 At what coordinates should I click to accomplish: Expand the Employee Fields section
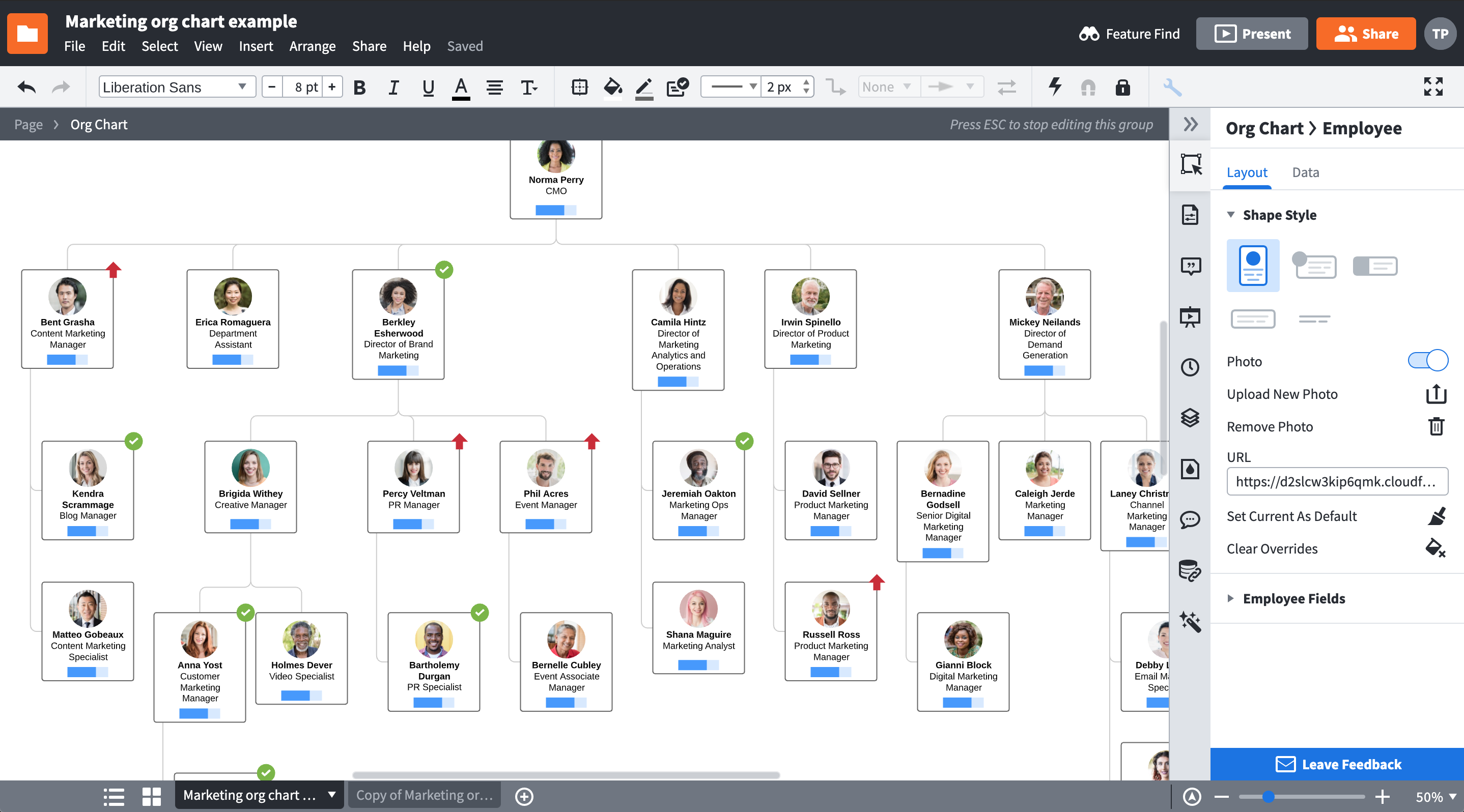[1293, 598]
